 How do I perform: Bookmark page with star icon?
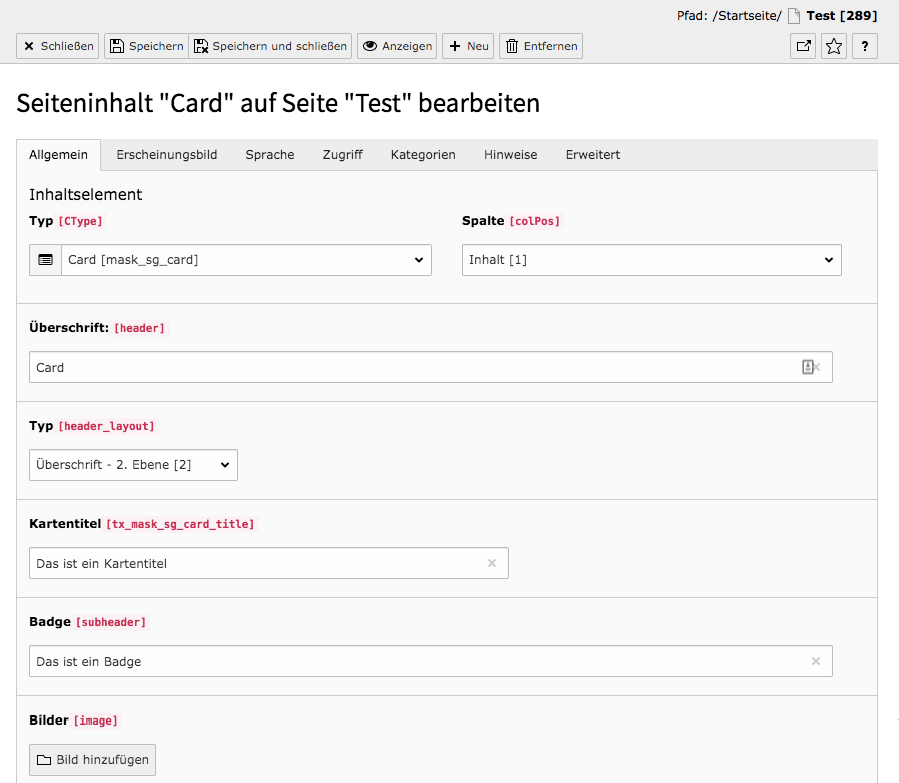click(834, 46)
